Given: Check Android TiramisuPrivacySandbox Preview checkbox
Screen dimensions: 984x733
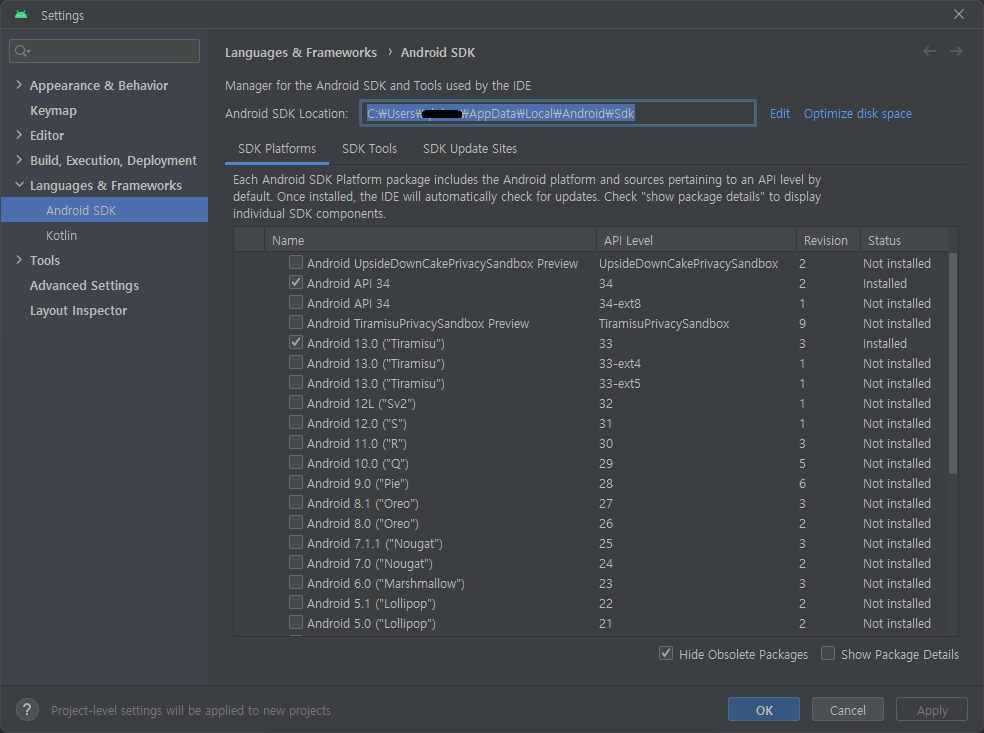Looking at the screenshot, I should (296, 323).
